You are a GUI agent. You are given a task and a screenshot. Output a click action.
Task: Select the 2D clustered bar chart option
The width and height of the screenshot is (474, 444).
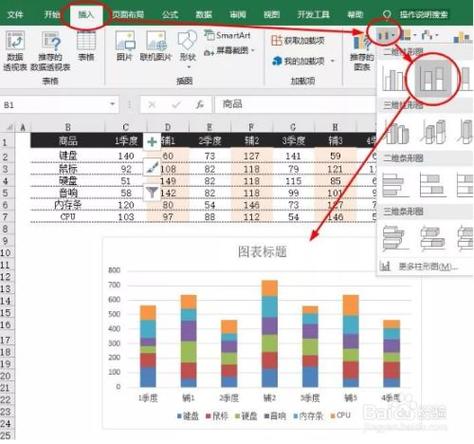(395, 185)
